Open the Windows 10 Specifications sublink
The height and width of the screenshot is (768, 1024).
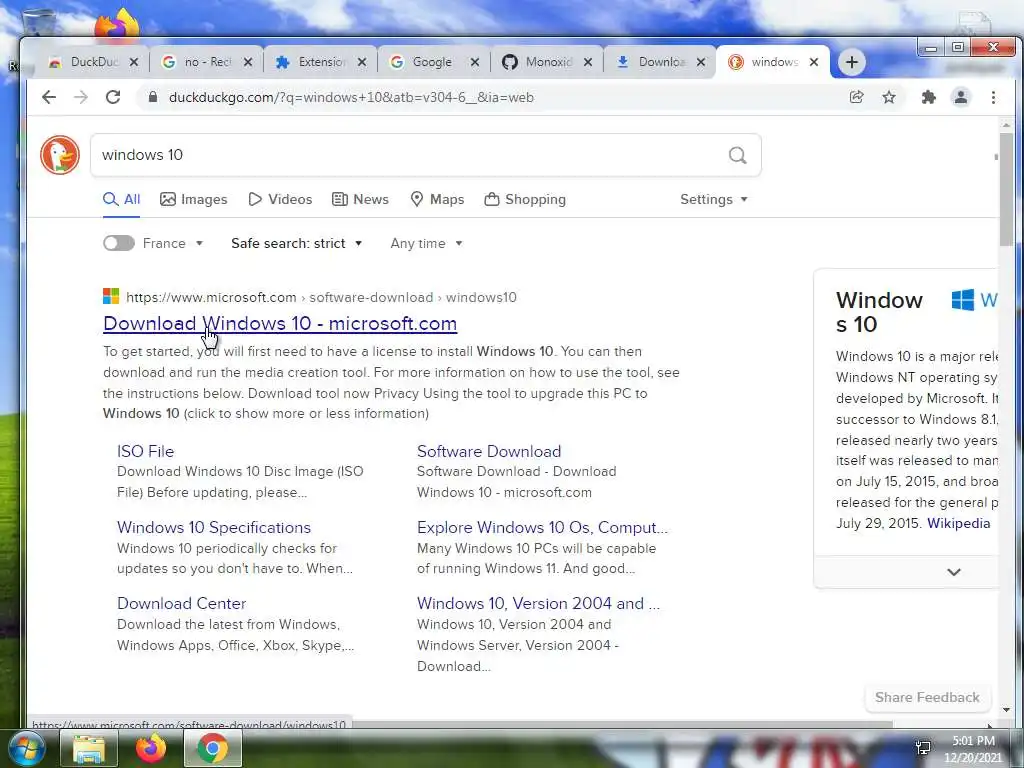coord(214,527)
